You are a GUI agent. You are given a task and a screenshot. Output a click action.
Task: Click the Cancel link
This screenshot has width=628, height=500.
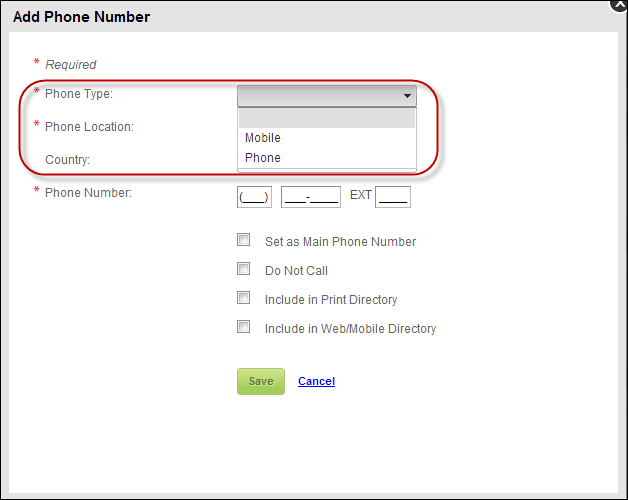coord(316,381)
